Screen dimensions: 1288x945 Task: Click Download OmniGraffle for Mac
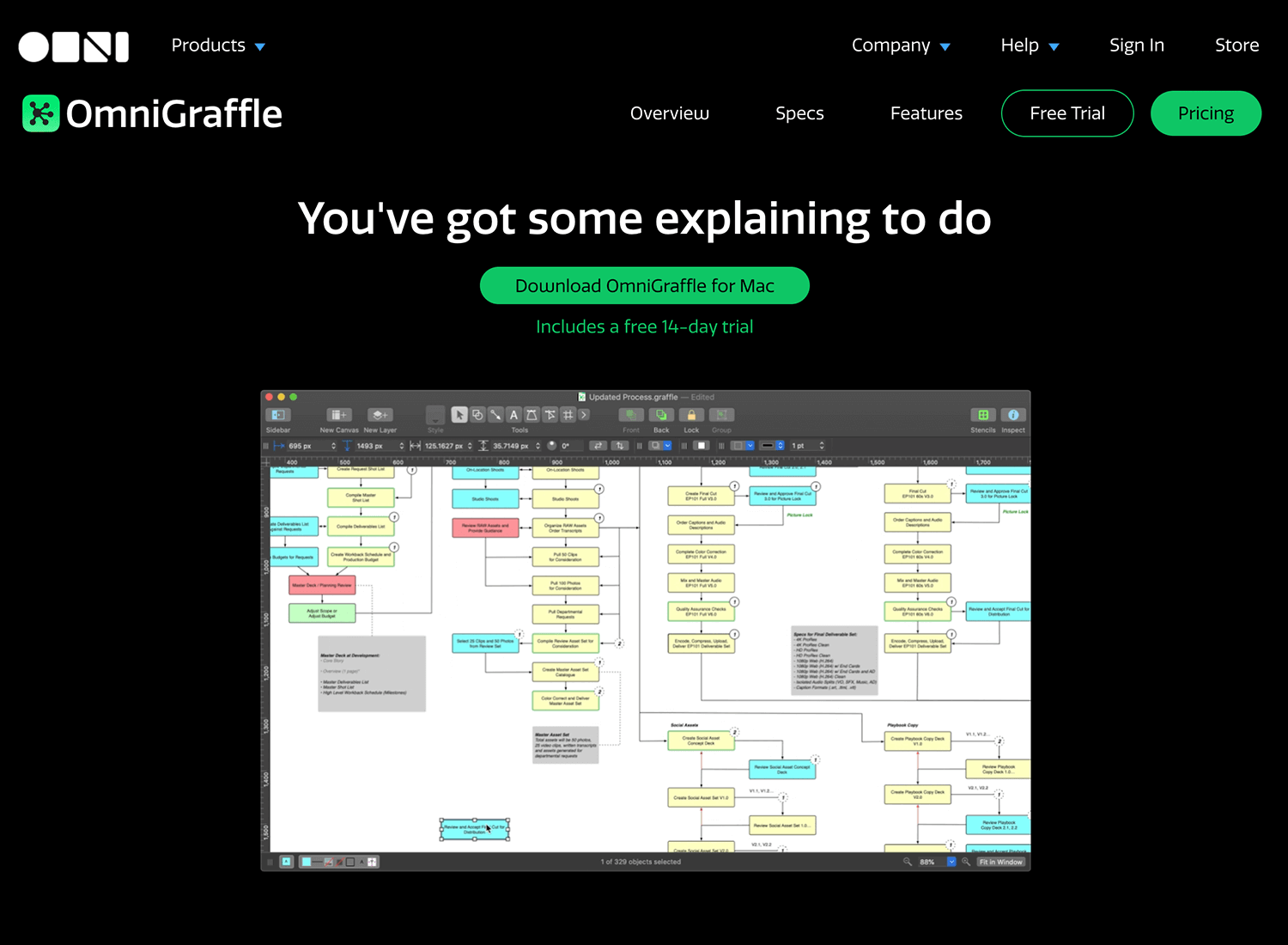coord(645,286)
